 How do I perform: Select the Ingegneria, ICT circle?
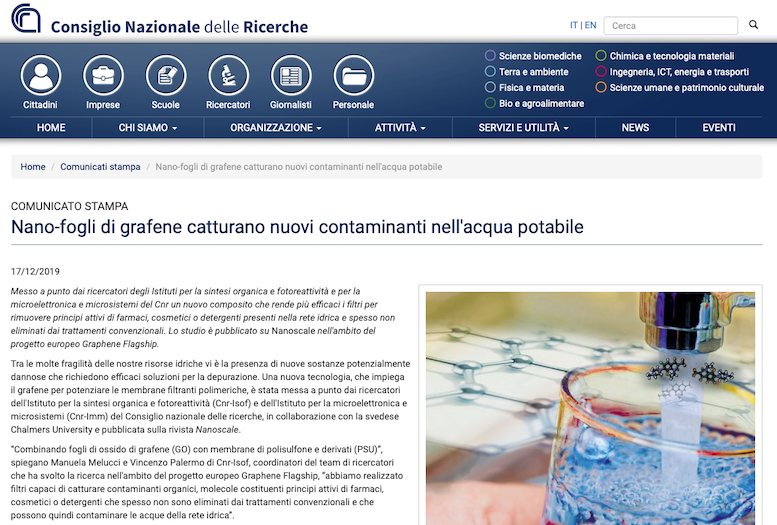click(601, 71)
